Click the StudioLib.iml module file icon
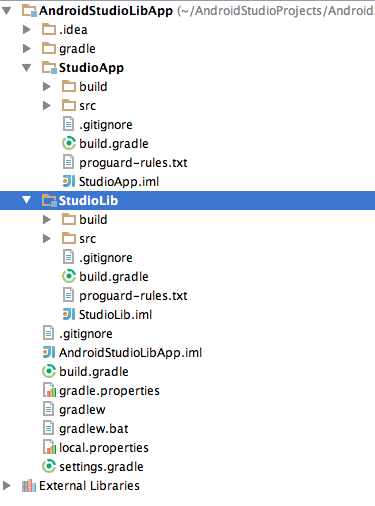The height and width of the screenshot is (506, 375). point(69,314)
